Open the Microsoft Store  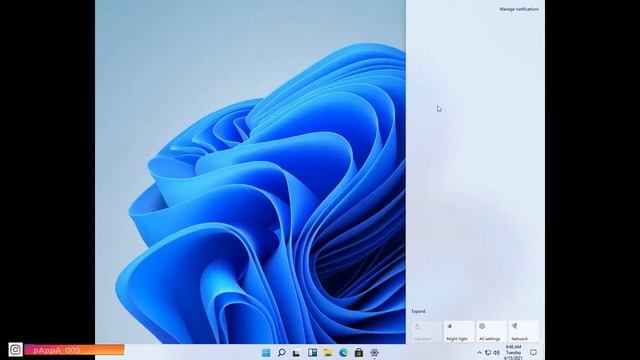click(359, 353)
